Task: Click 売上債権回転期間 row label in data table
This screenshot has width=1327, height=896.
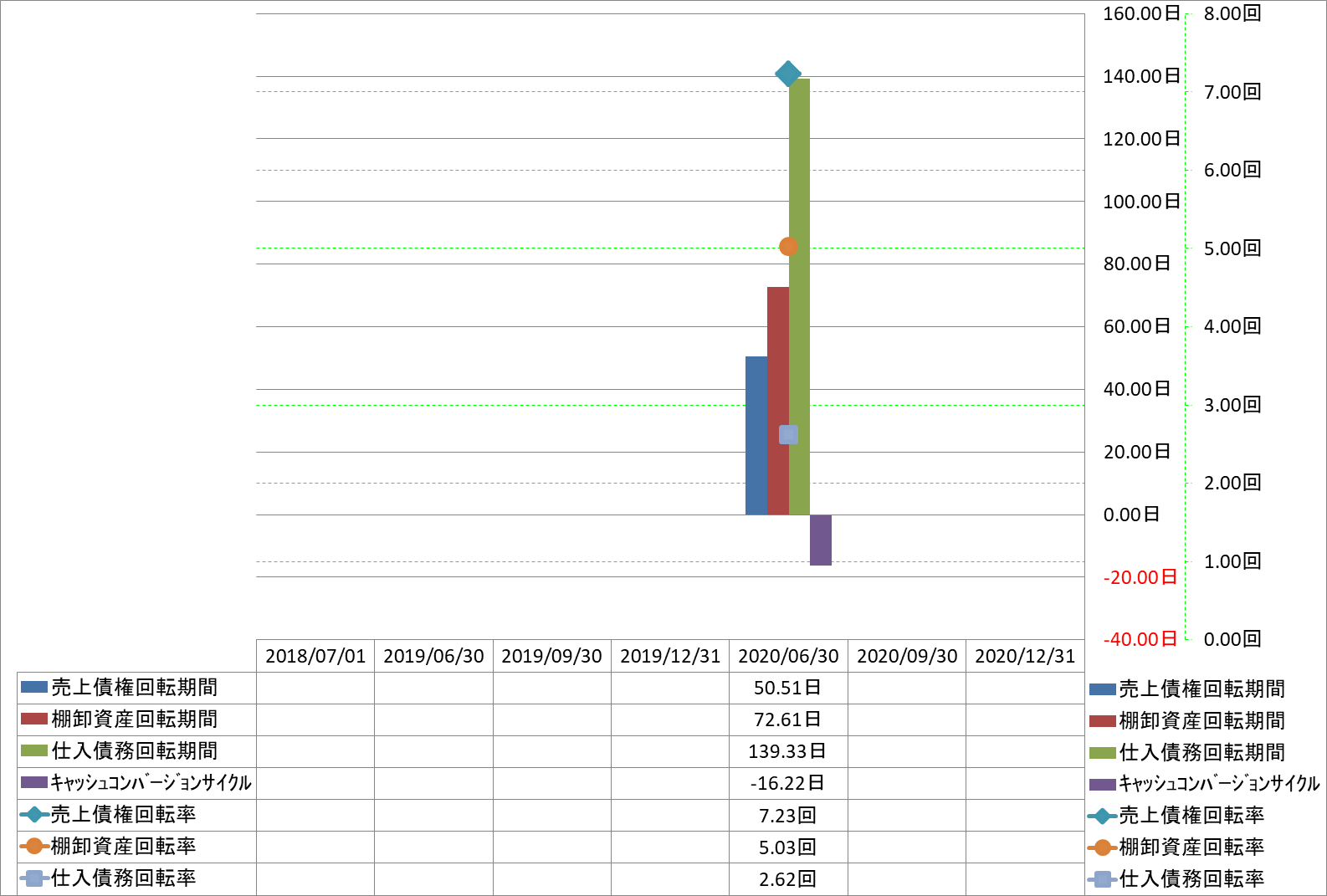Action: (136, 688)
